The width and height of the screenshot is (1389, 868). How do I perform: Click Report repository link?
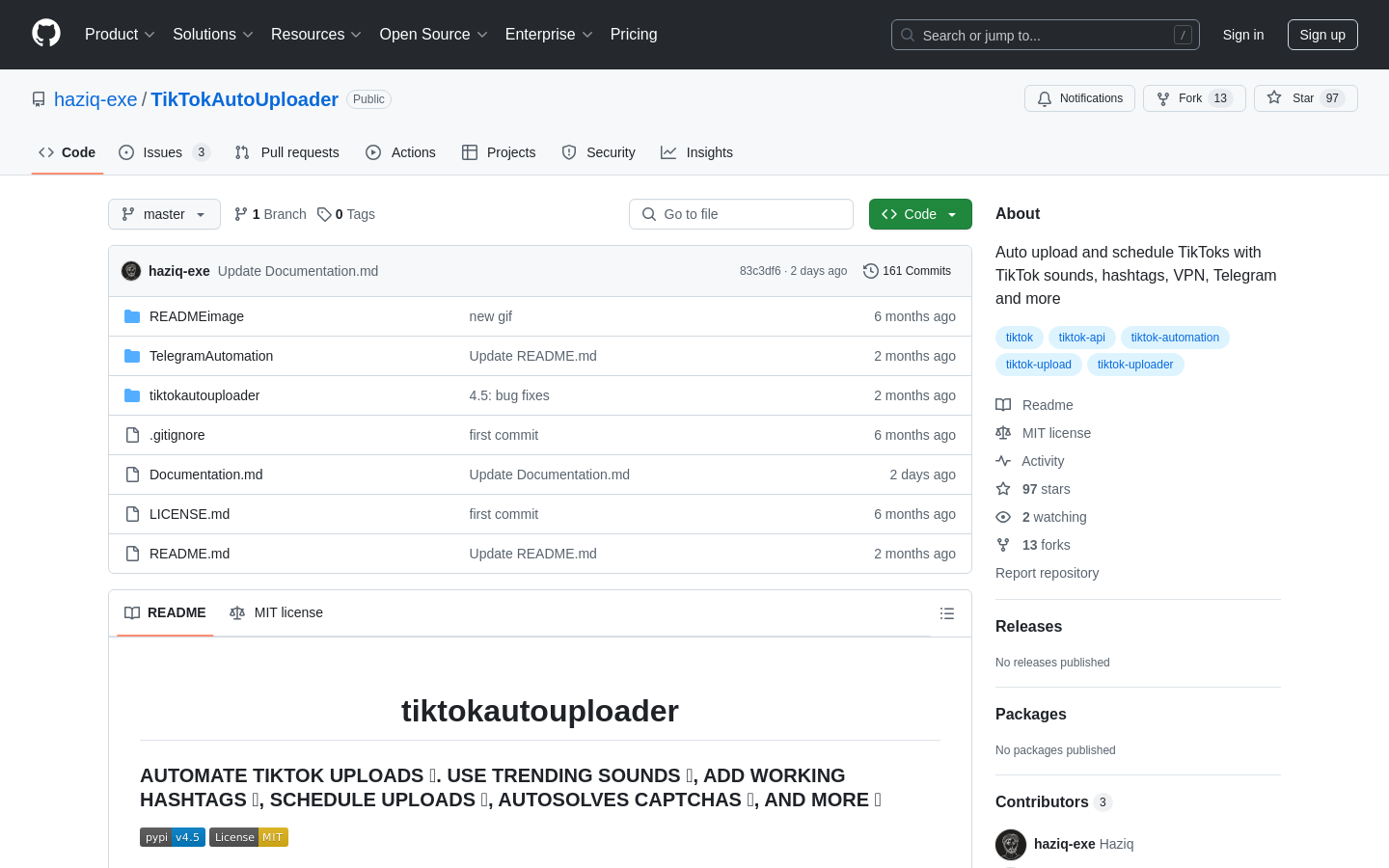pyautogui.click(x=1047, y=573)
